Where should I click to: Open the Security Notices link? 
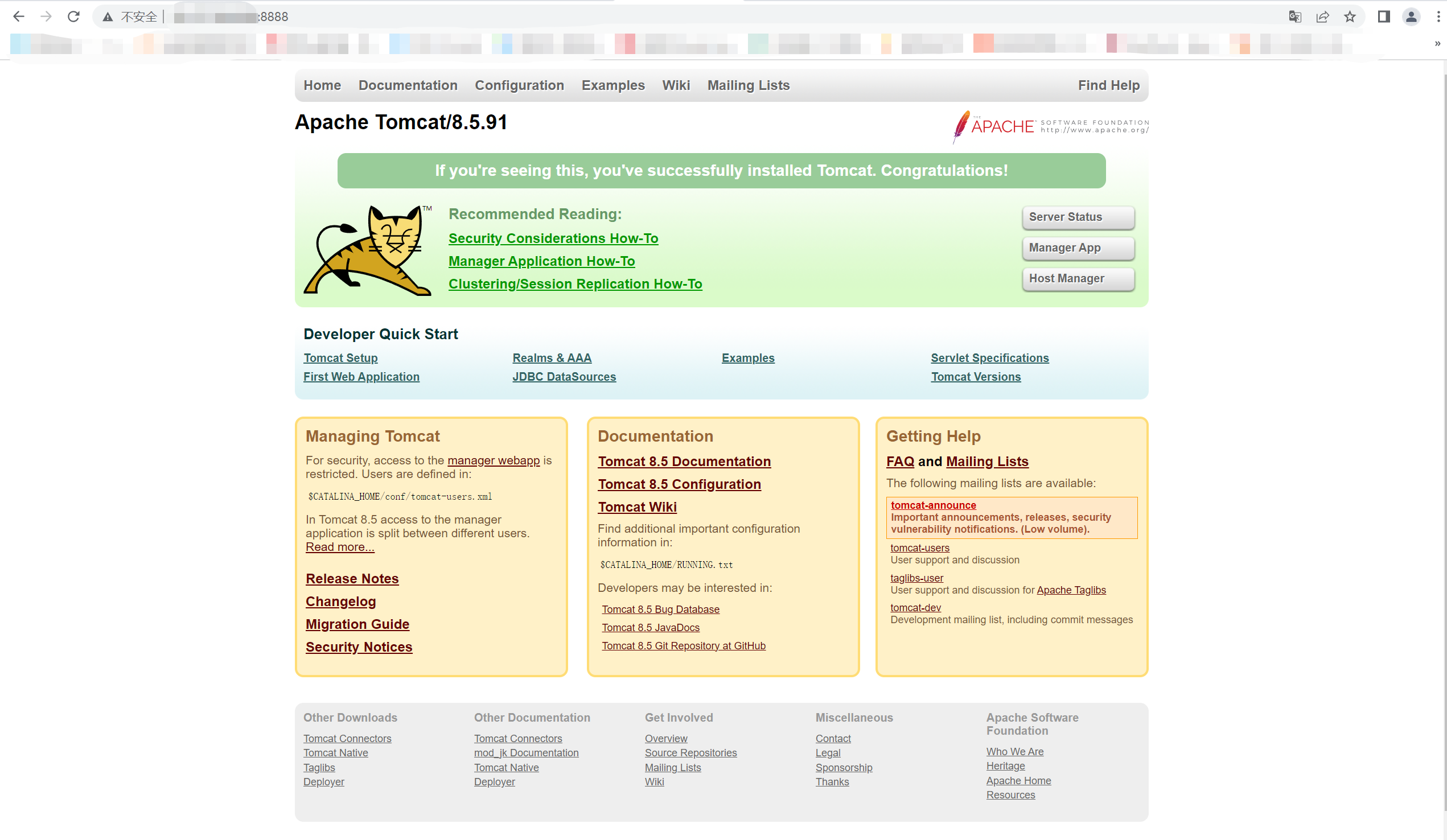pos(359,647)
